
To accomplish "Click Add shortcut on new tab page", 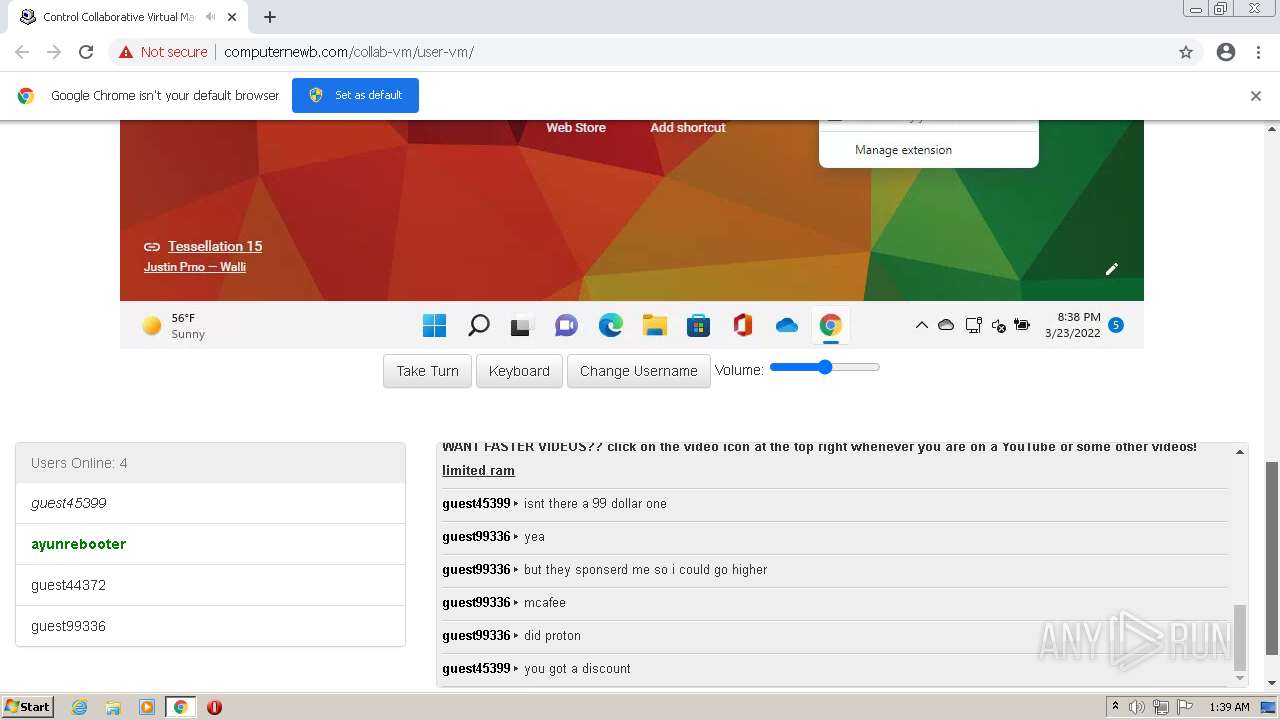I will point(688,127).
